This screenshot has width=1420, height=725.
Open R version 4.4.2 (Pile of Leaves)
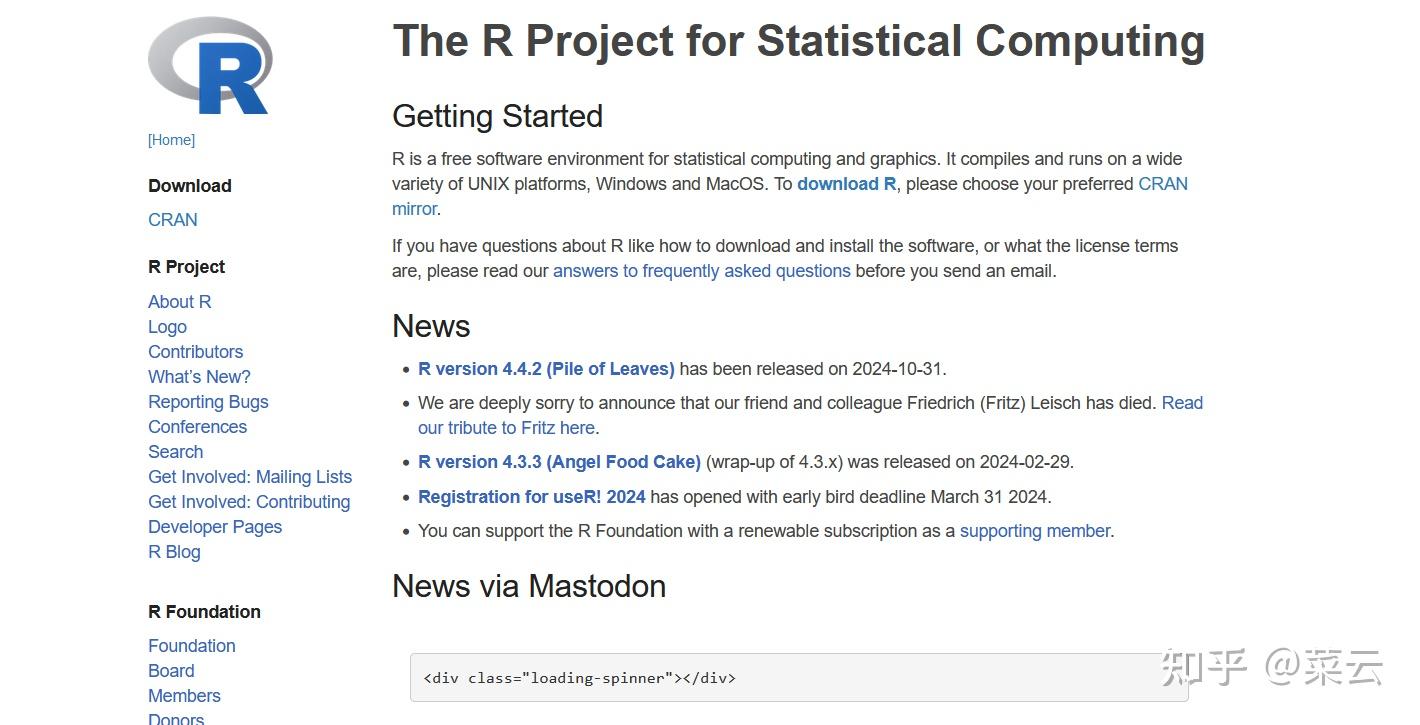point(546,369)
